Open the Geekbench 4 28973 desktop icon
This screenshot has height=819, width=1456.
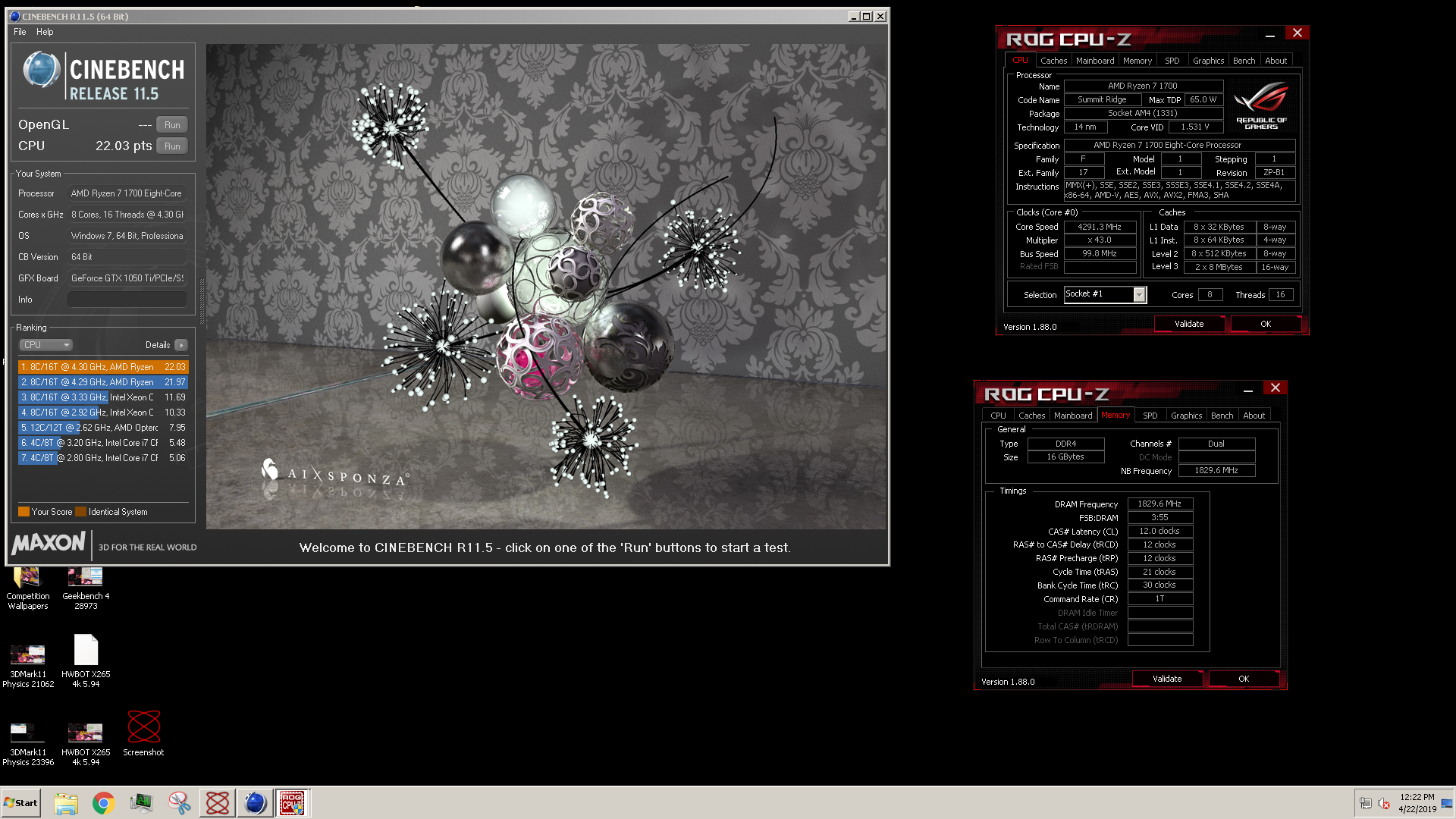click(86, 588)
